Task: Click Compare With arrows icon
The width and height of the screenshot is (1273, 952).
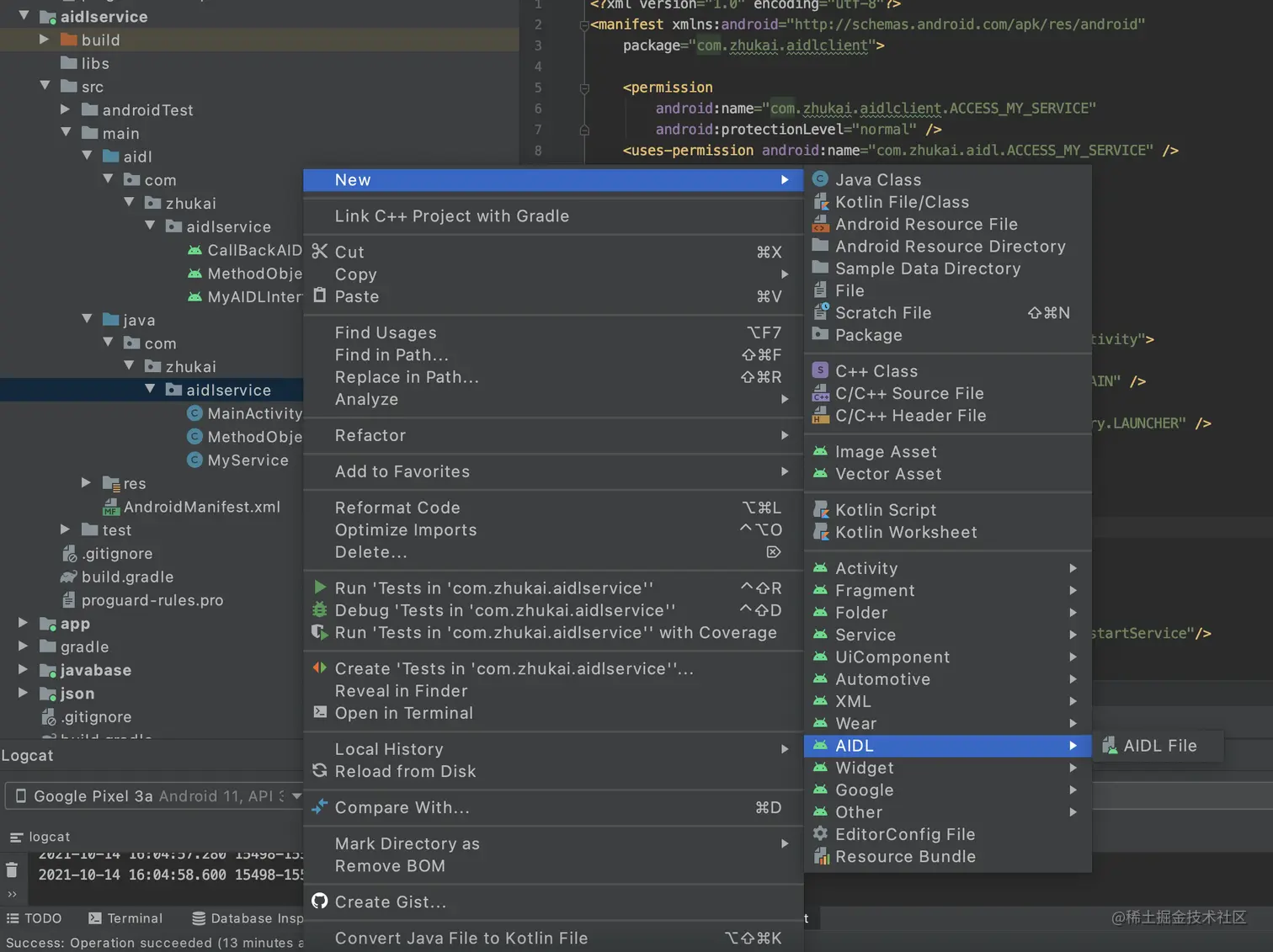Action: pyautogui.click(x=320, y=806)
